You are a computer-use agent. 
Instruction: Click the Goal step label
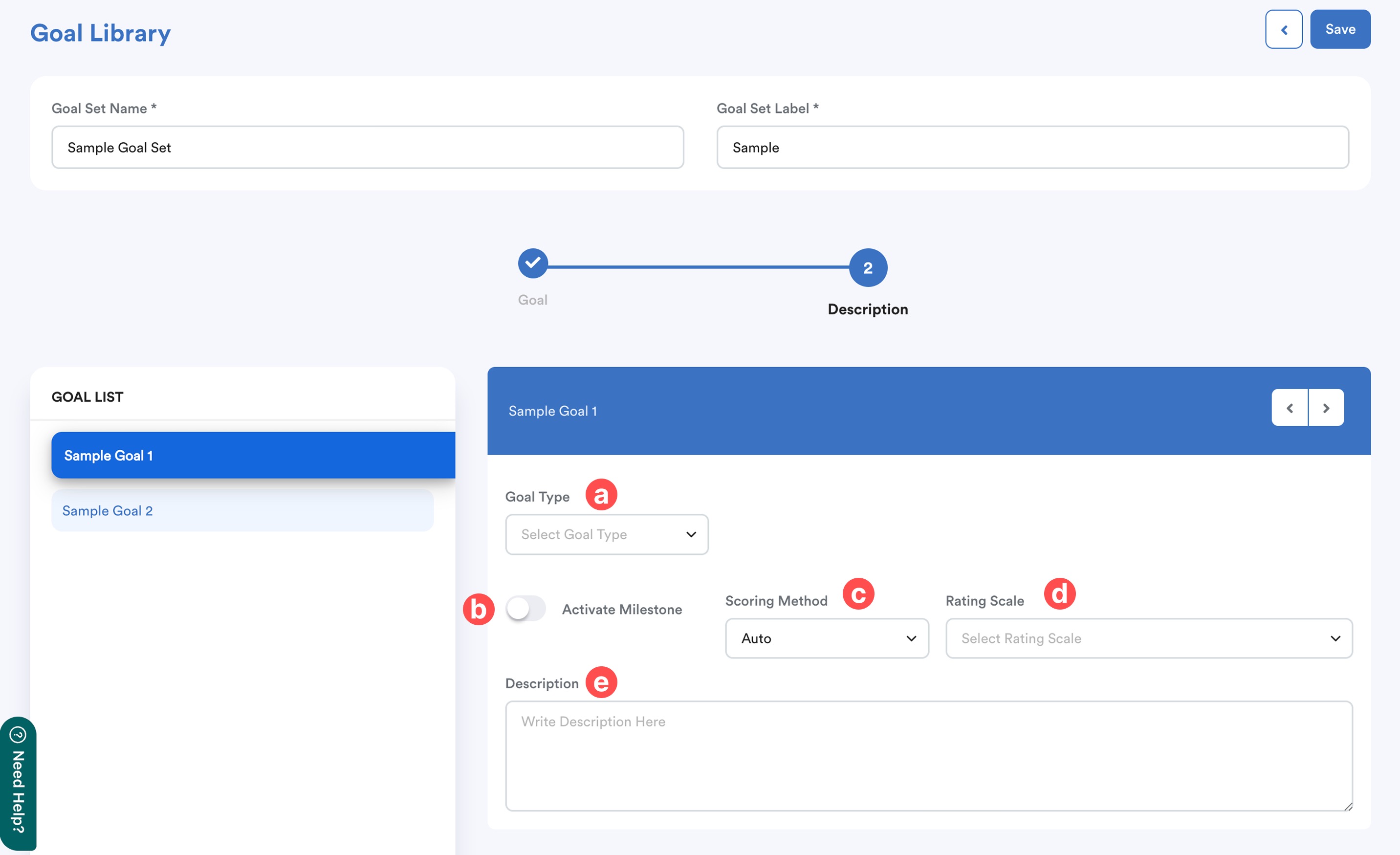point(532,300)
